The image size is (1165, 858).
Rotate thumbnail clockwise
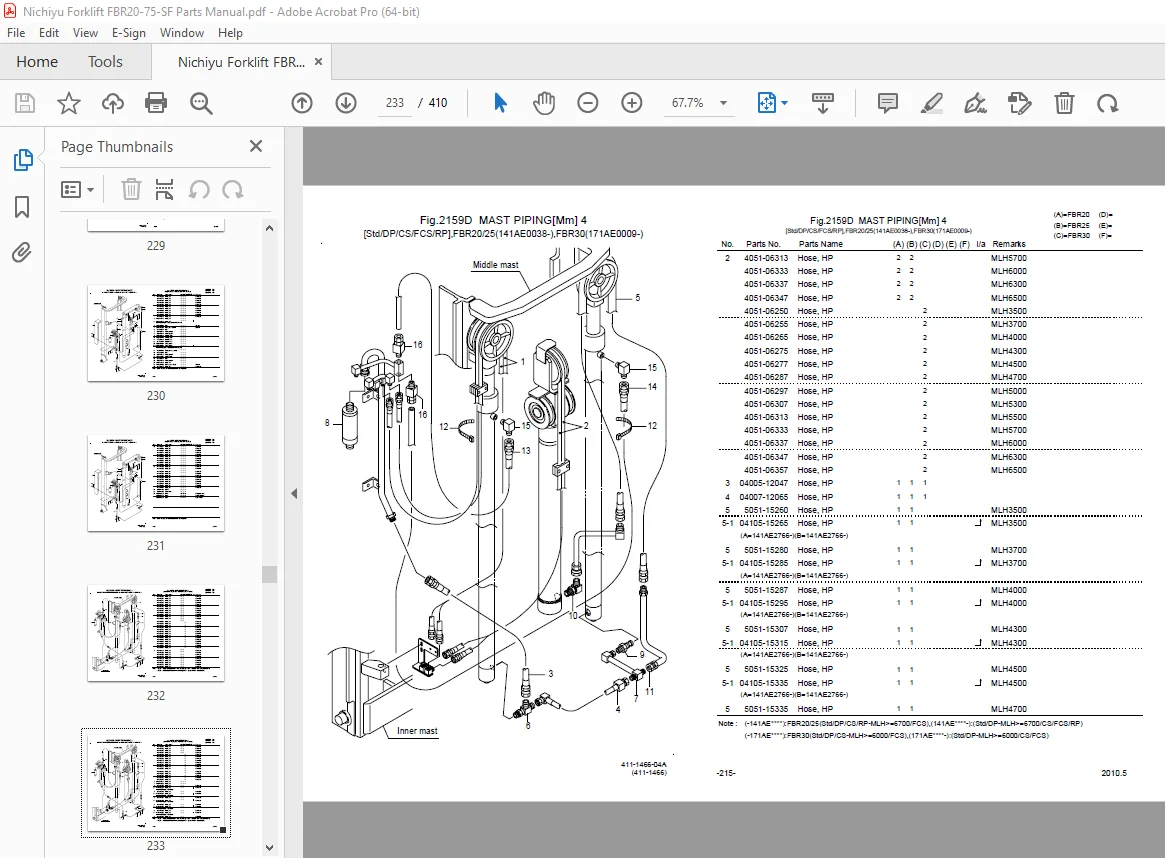(x=233, y=189)
